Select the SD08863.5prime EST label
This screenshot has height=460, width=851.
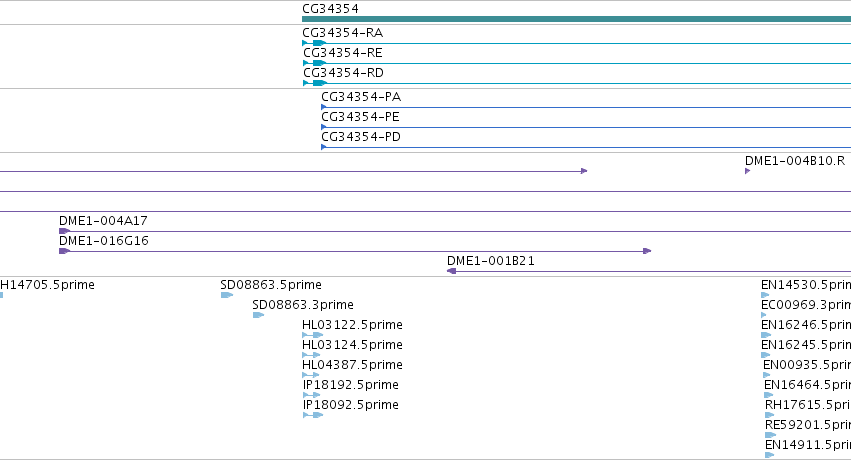tap(271, 285)
